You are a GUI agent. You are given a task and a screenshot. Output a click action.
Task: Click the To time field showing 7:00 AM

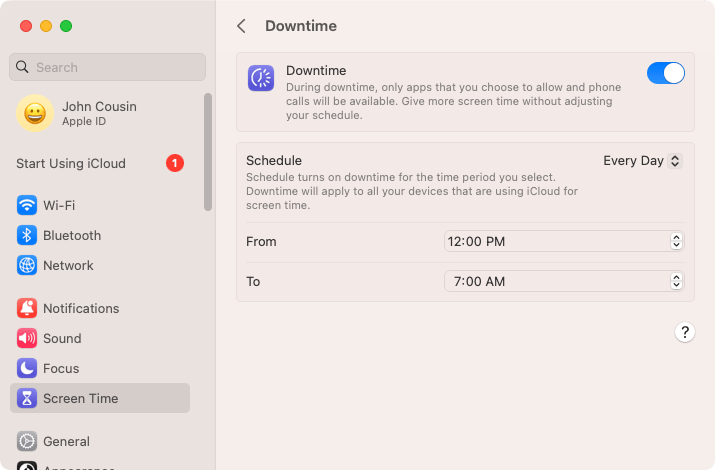click(x=564, y=281)
